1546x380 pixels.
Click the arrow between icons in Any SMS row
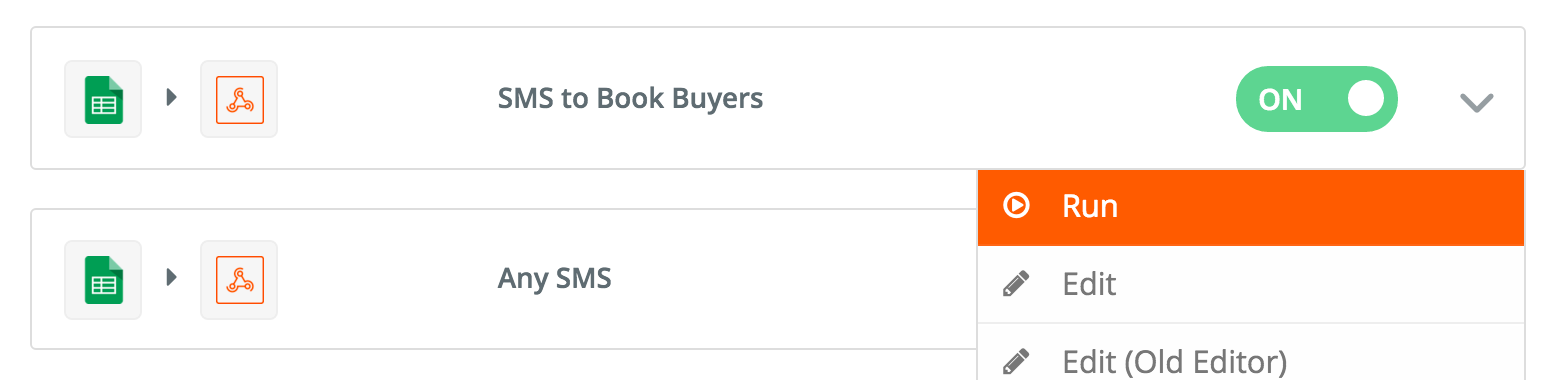pos(171,277)
